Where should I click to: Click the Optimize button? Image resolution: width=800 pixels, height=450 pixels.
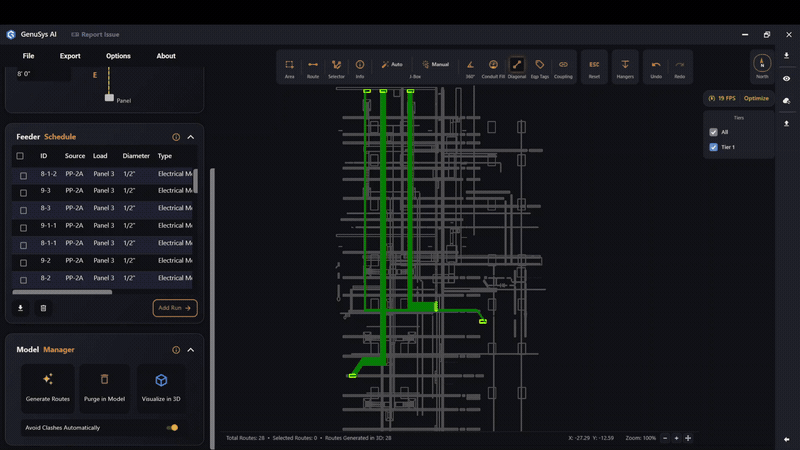[x=756, y=98]
